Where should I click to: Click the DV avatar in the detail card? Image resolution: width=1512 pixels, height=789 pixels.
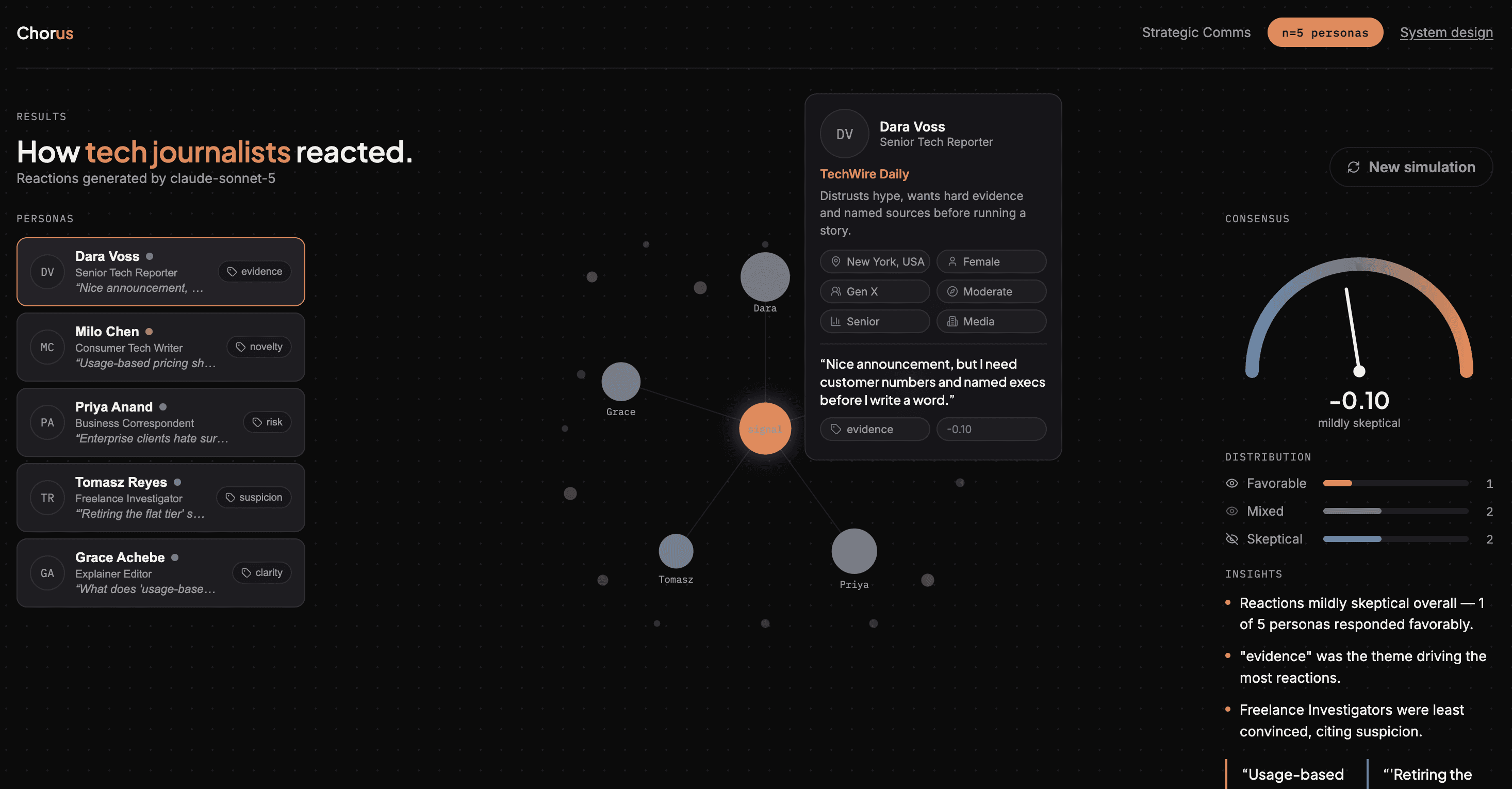click(x=844, y=134)
